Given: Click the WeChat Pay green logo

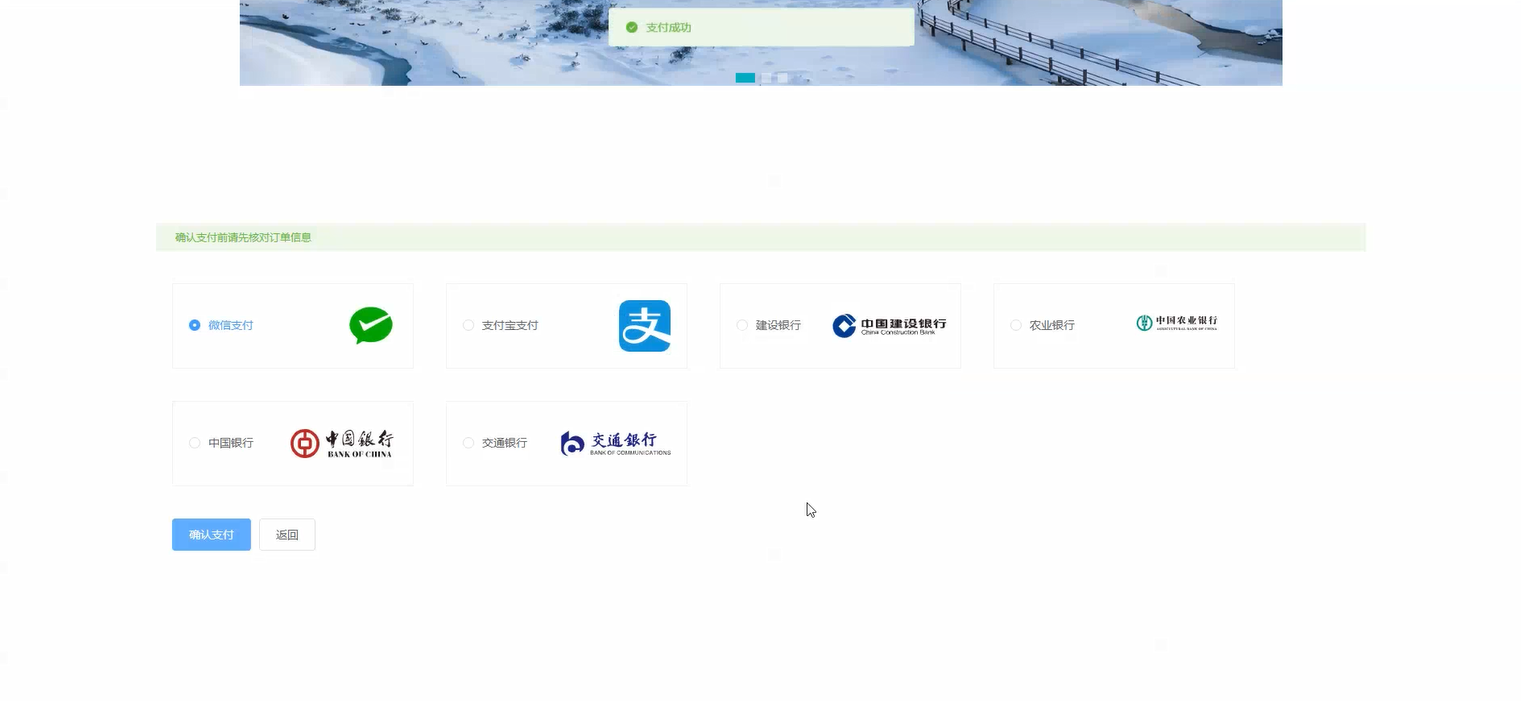Looking at the screenshot, I should [x=371, y=326].
